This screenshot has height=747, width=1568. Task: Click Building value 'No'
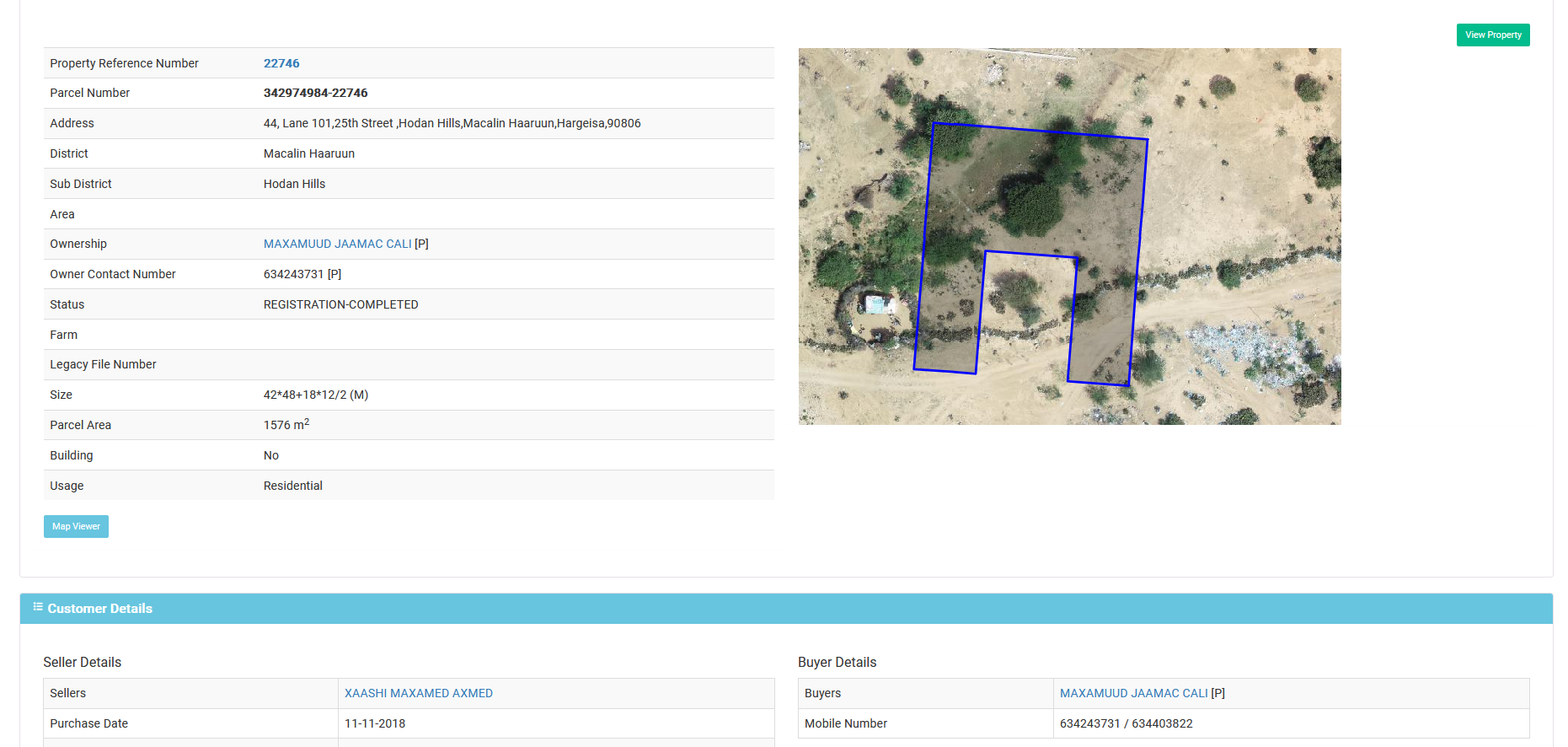271,455
